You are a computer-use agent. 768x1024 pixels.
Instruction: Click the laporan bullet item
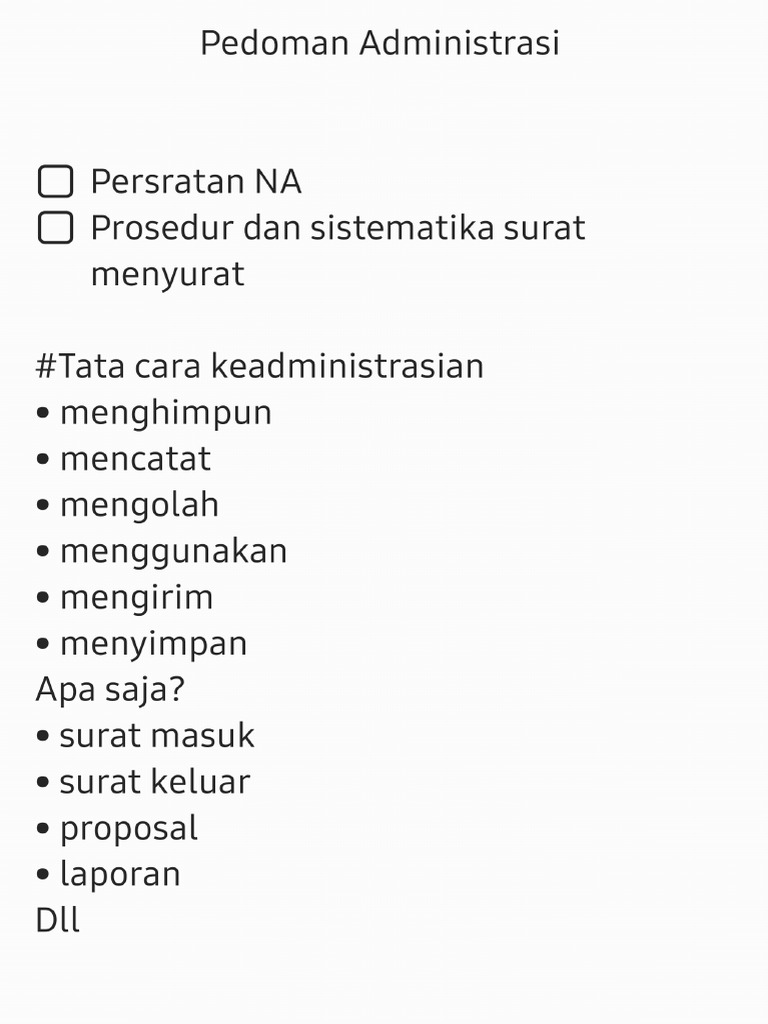[x=108, y=874]
